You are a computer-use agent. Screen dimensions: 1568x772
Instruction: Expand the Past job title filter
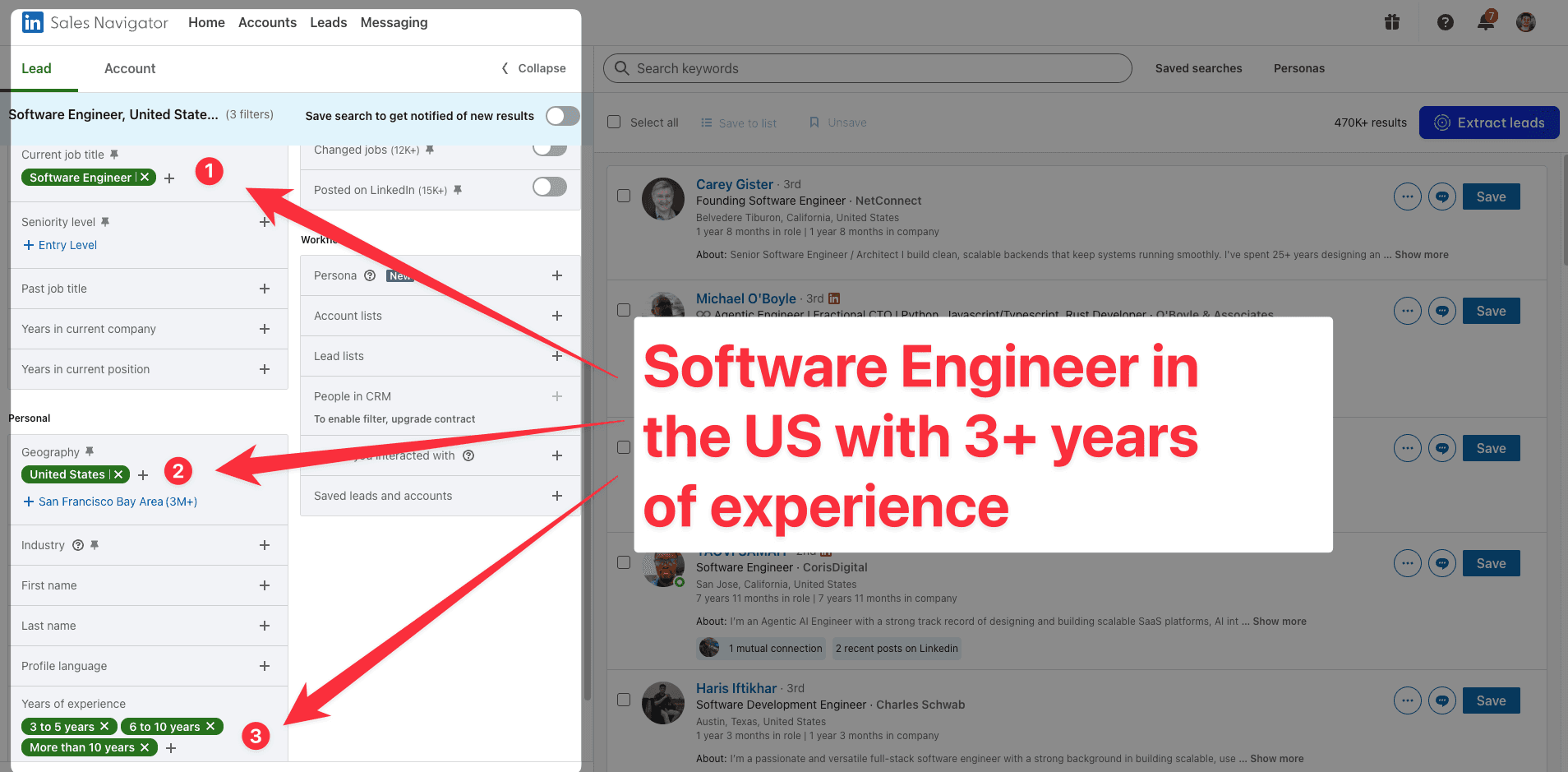point(265,289)
